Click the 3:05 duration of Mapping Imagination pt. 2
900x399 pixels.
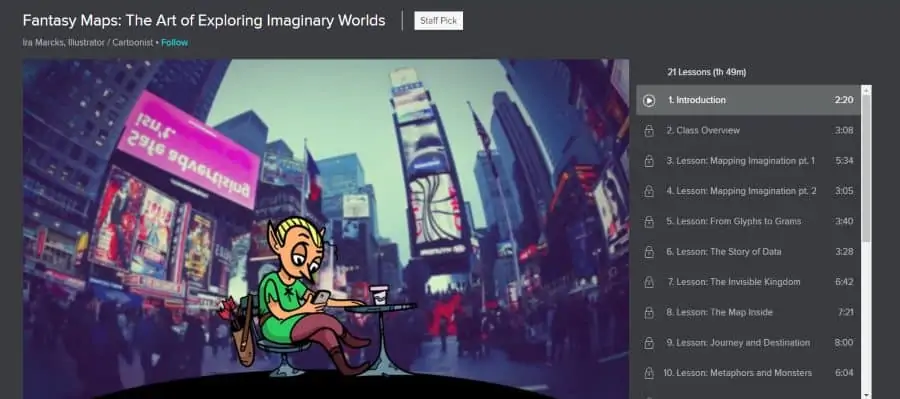(x=844, y=191)
